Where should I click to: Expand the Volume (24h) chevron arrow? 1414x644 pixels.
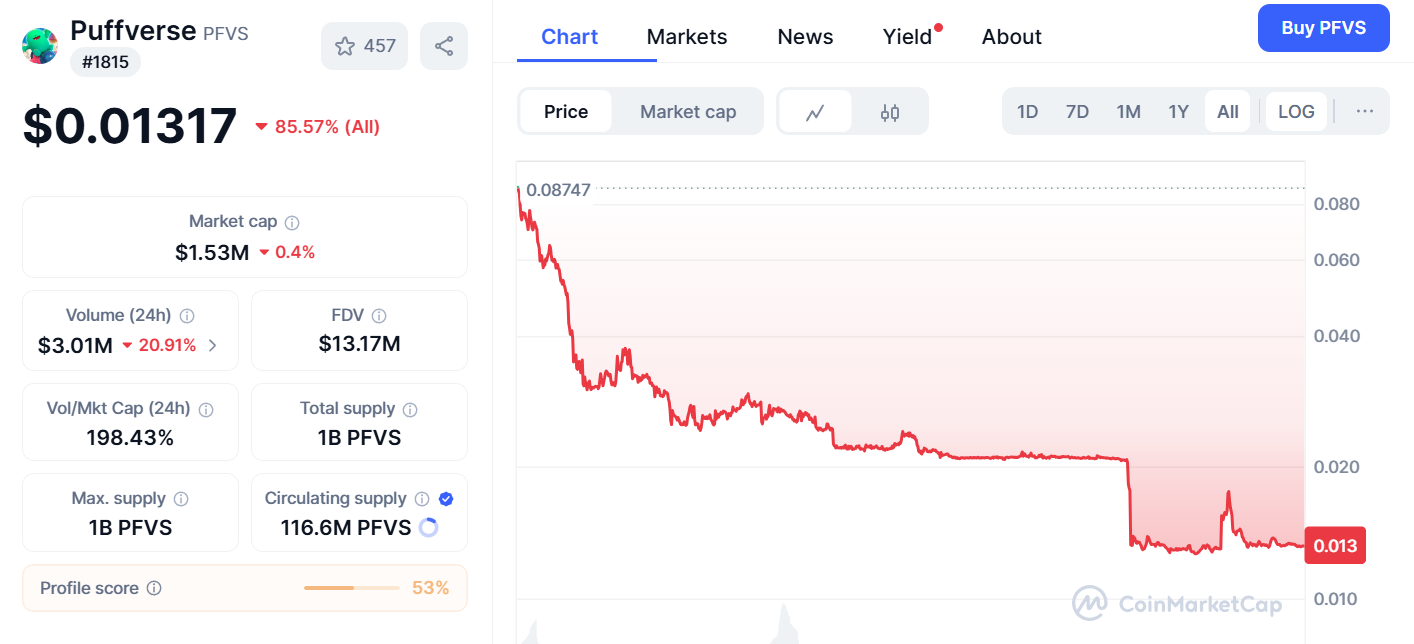pyautogui.click(x=212, y=346)
